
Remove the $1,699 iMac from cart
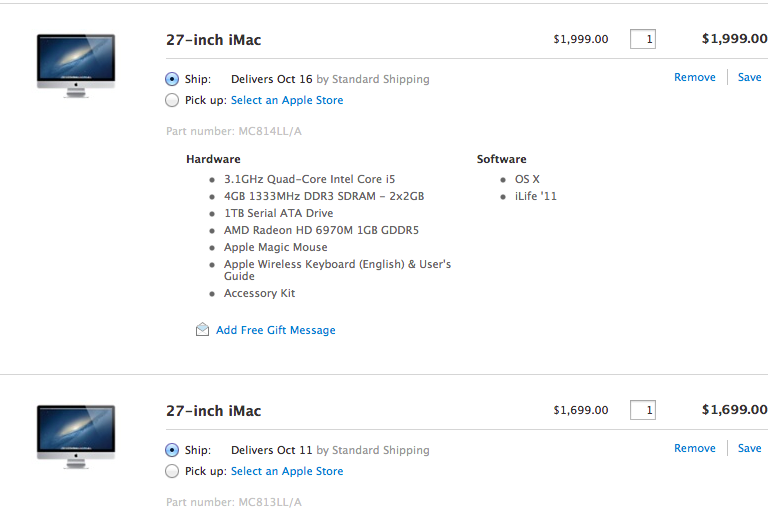[x=694, y=448]
